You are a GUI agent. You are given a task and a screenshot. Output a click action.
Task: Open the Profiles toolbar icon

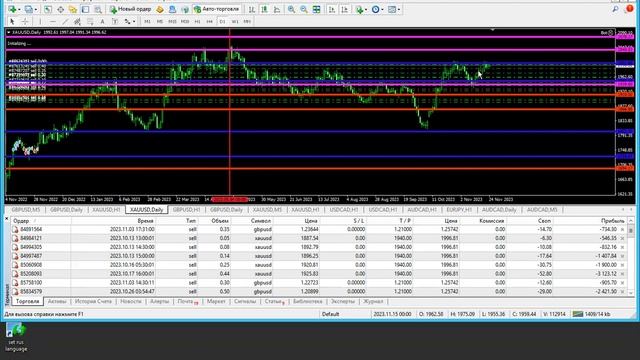pyautogui.click(x=28, y=9)
